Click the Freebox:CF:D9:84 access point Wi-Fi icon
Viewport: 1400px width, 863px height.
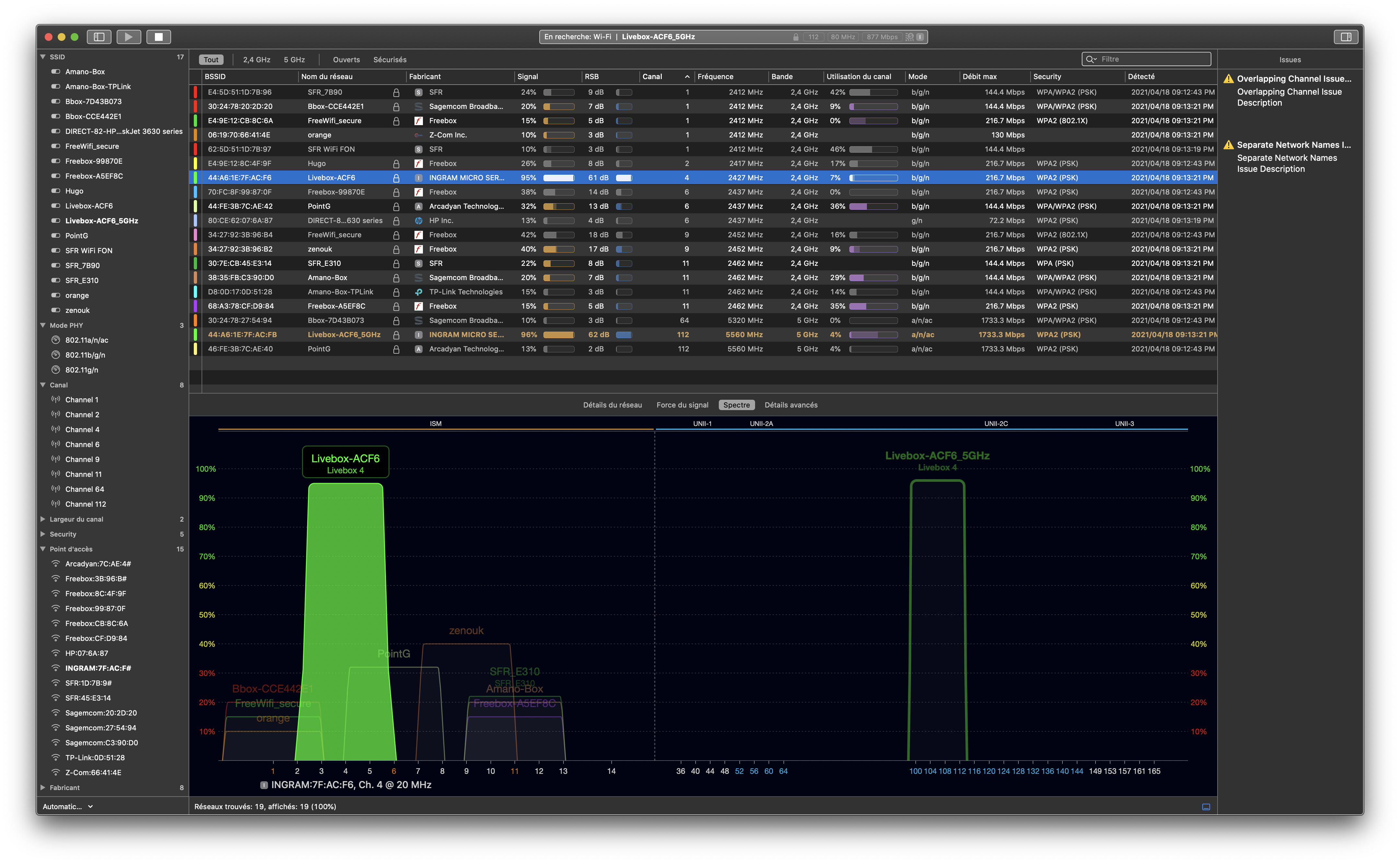click(56, 638)
